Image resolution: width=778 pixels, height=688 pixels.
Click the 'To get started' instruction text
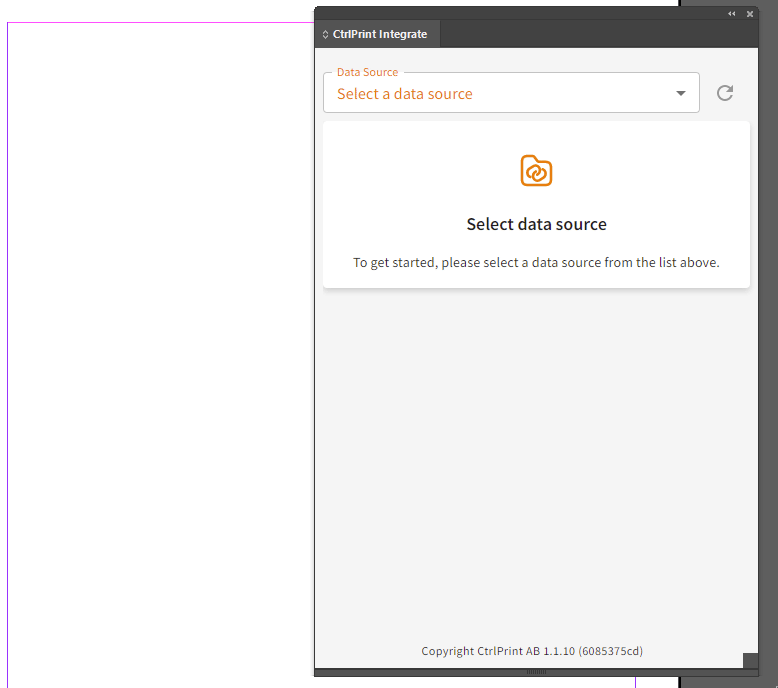pos(536,263)
